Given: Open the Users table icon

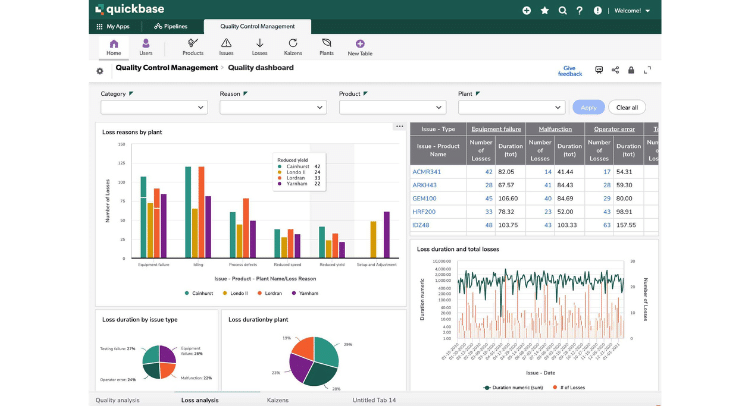Looking at the screenshot, I should click(x=146, y=44).
